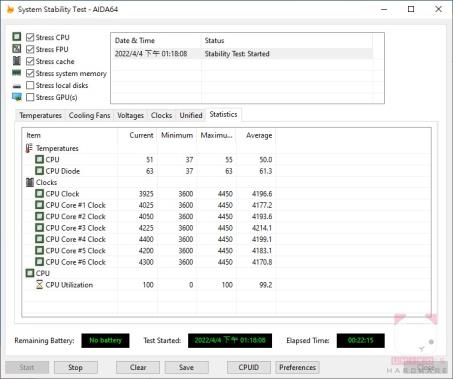Click the CPU chip icon beside Stress CPU
Viewport: 453px width, 379px height.
(x=17, y=37)
